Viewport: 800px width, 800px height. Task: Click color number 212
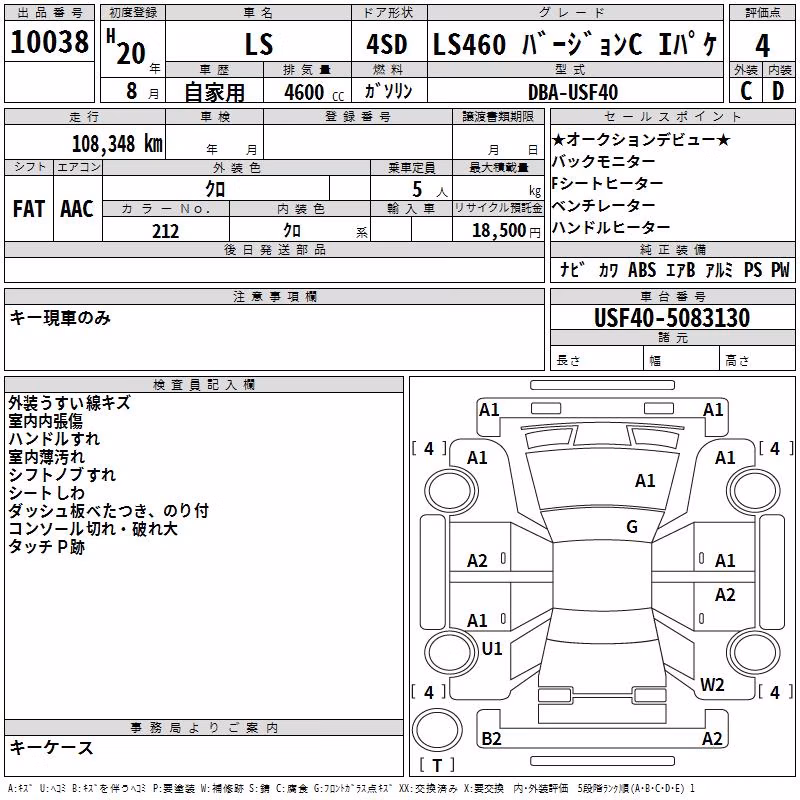[166, 231]
